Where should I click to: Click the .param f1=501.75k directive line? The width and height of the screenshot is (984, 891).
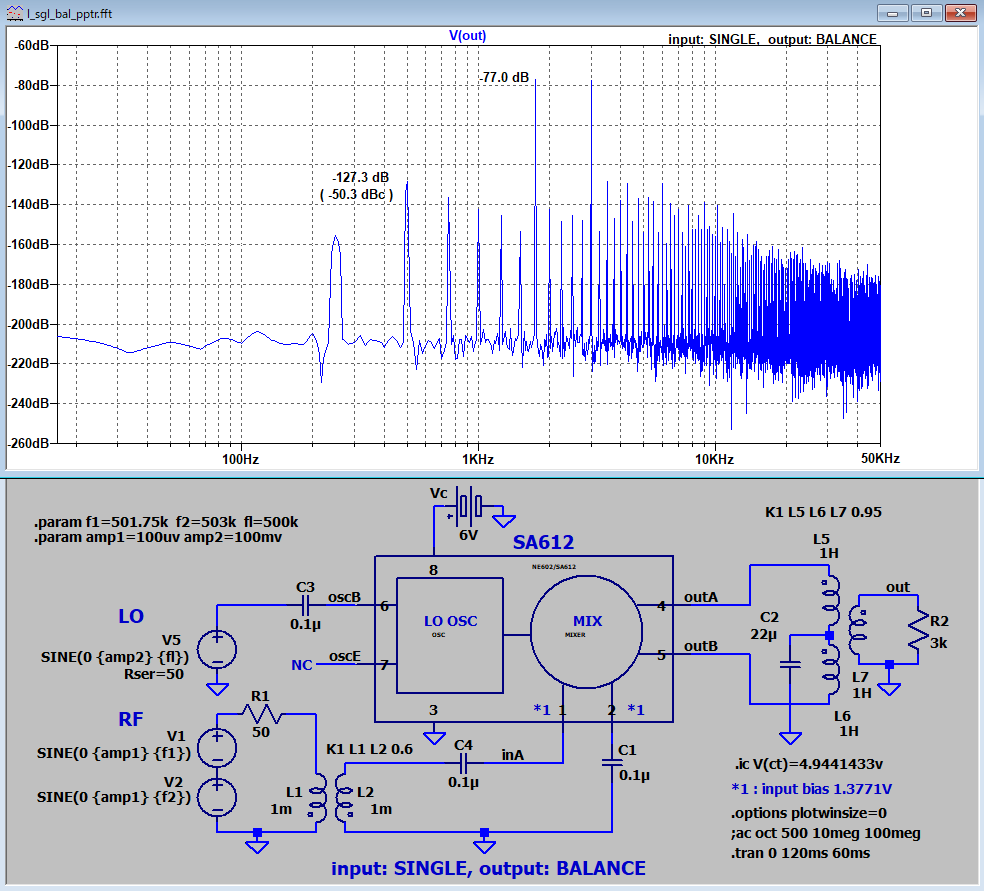[166, 522]
